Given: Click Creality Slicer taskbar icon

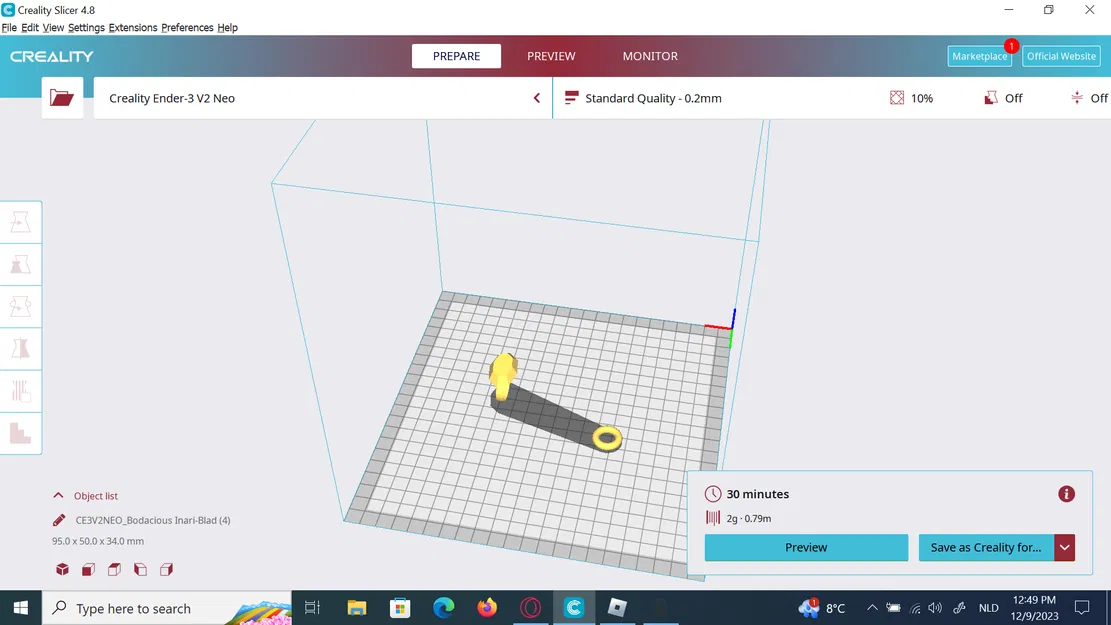Looking at the screenshot, I should pyautogui.click(x=574, y=608).
